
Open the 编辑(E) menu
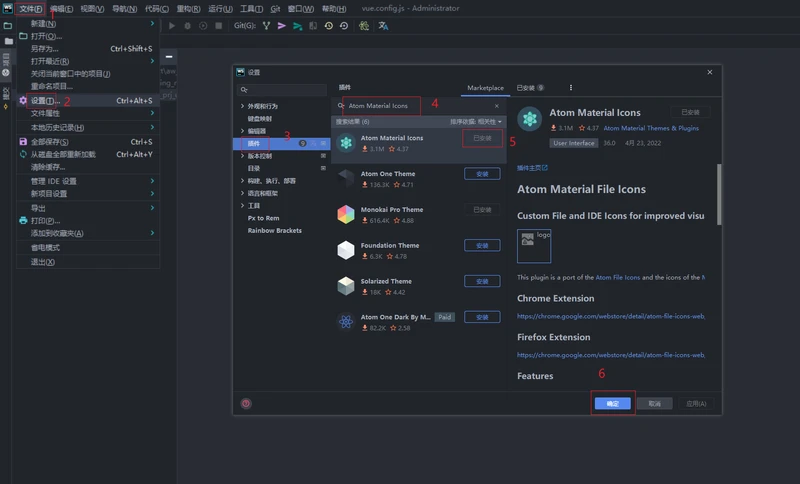[62, 9]
